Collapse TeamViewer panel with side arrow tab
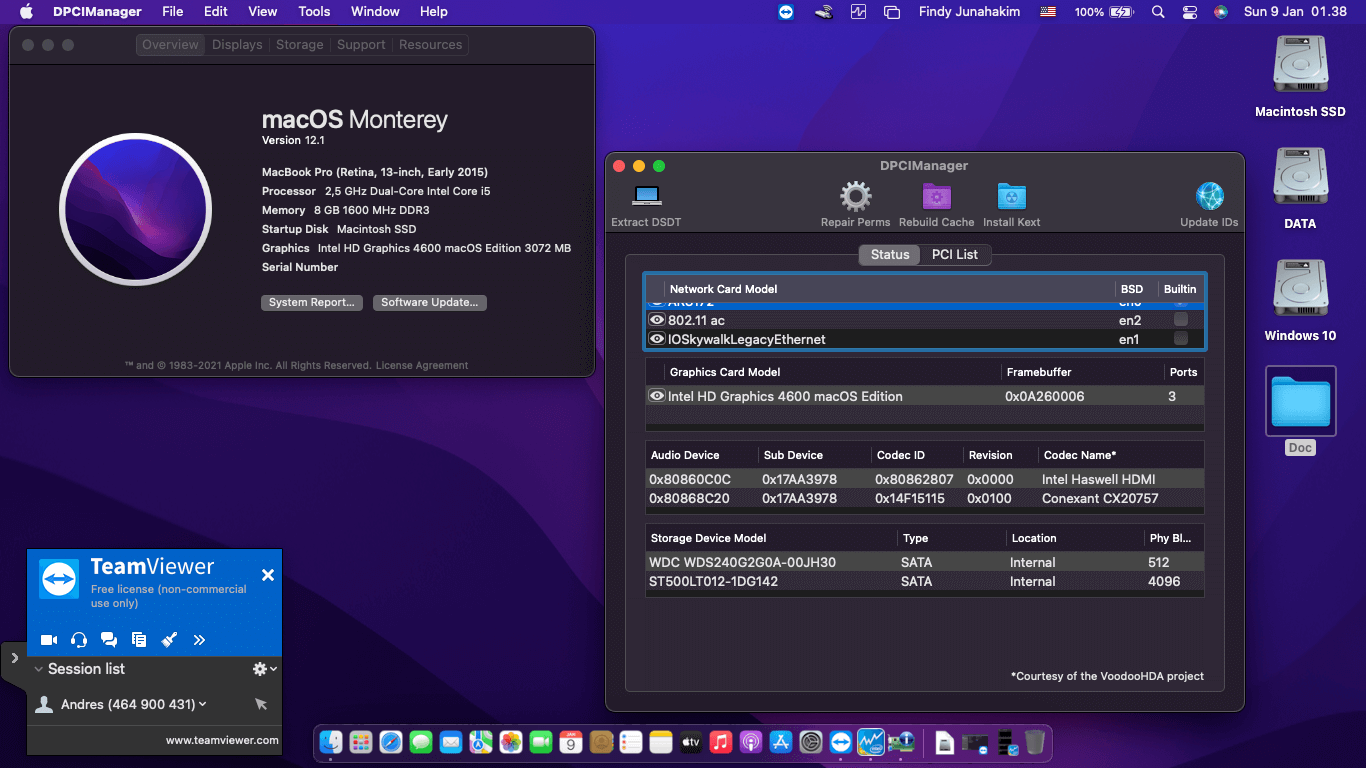 14,658
